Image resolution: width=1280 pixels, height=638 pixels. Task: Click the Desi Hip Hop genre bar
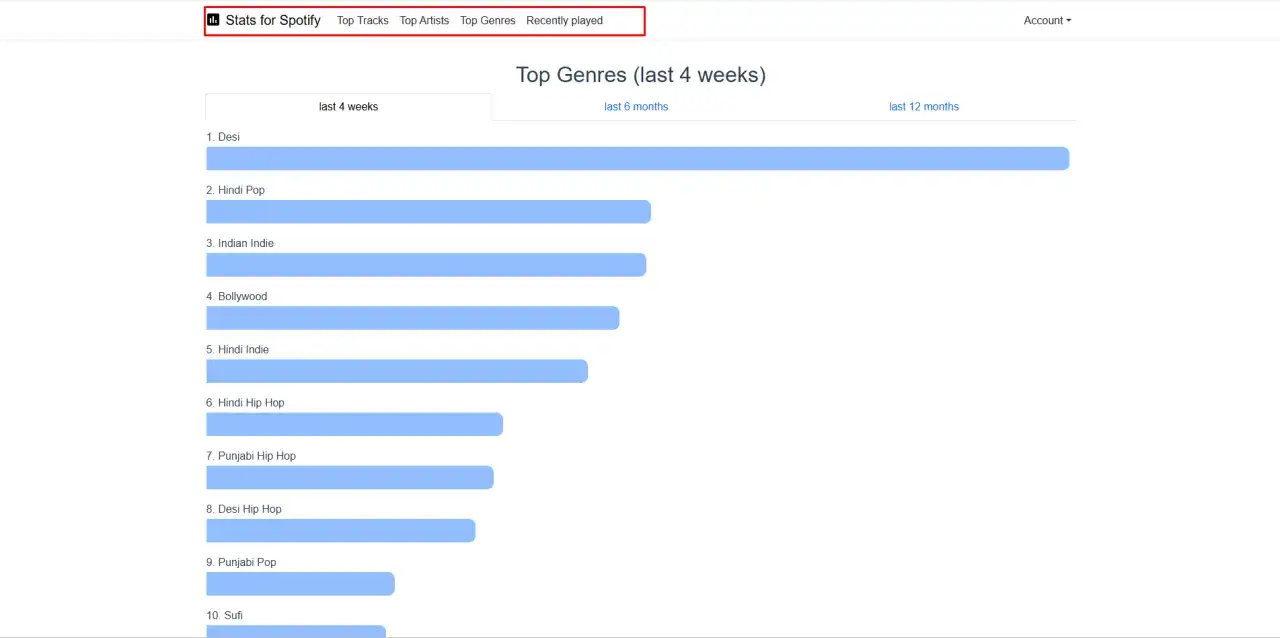341,530
